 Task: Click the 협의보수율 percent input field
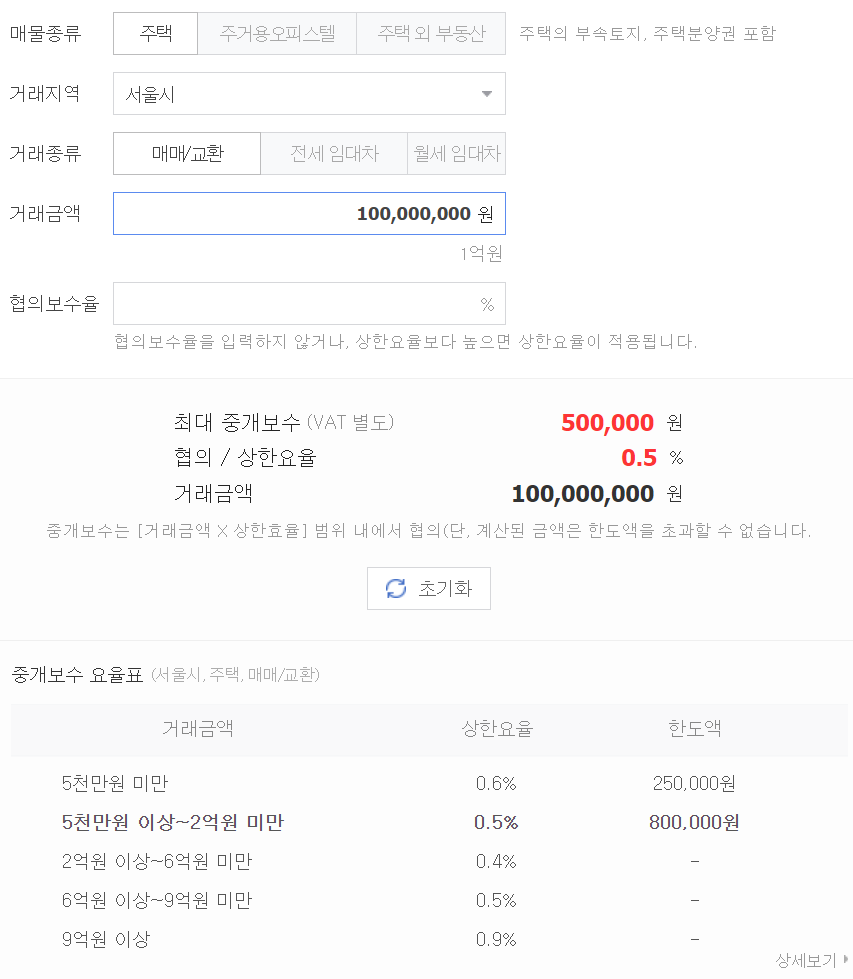point(309,303)
